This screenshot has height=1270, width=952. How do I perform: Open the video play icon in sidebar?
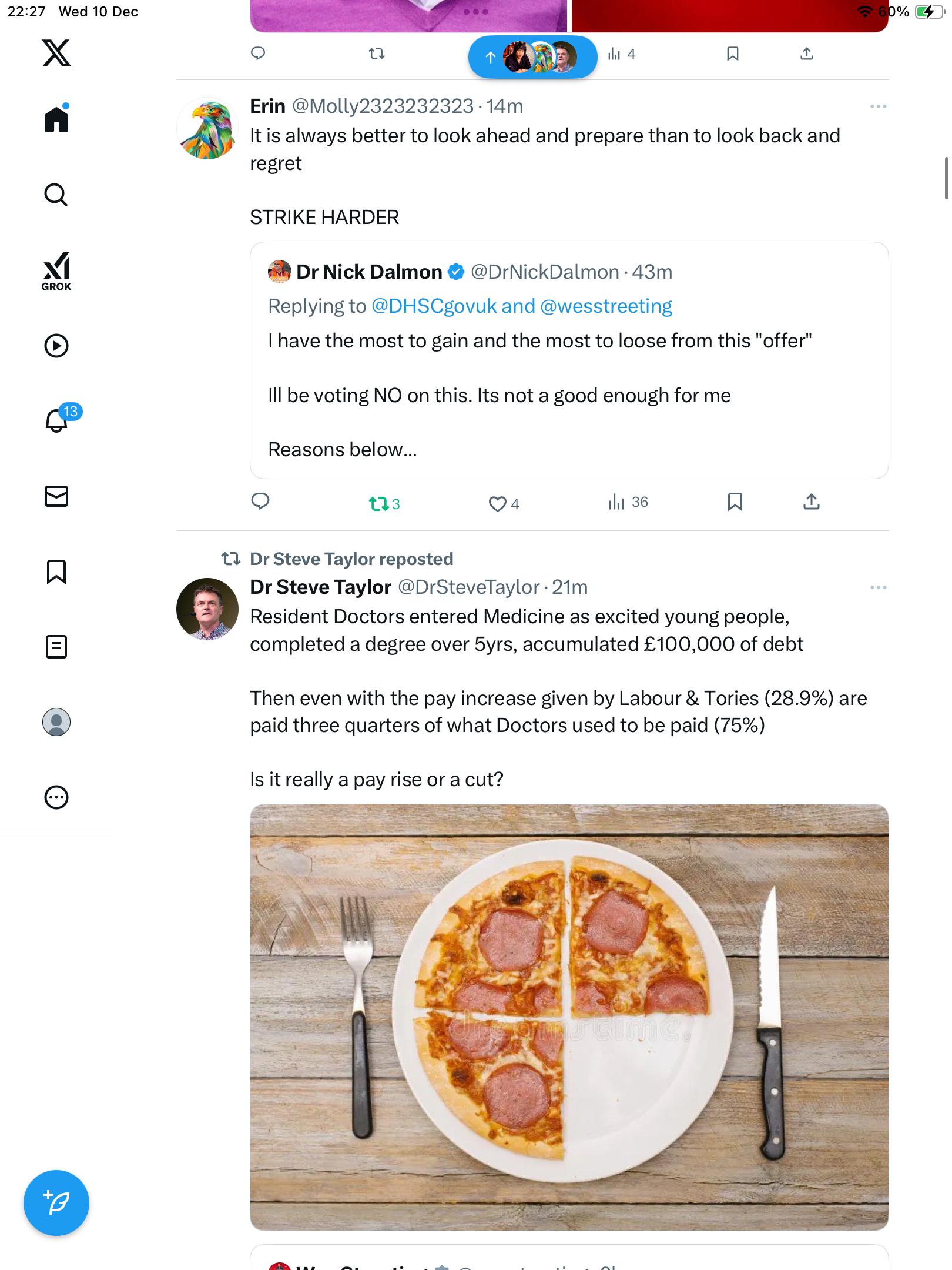click(x=56, y=346)
